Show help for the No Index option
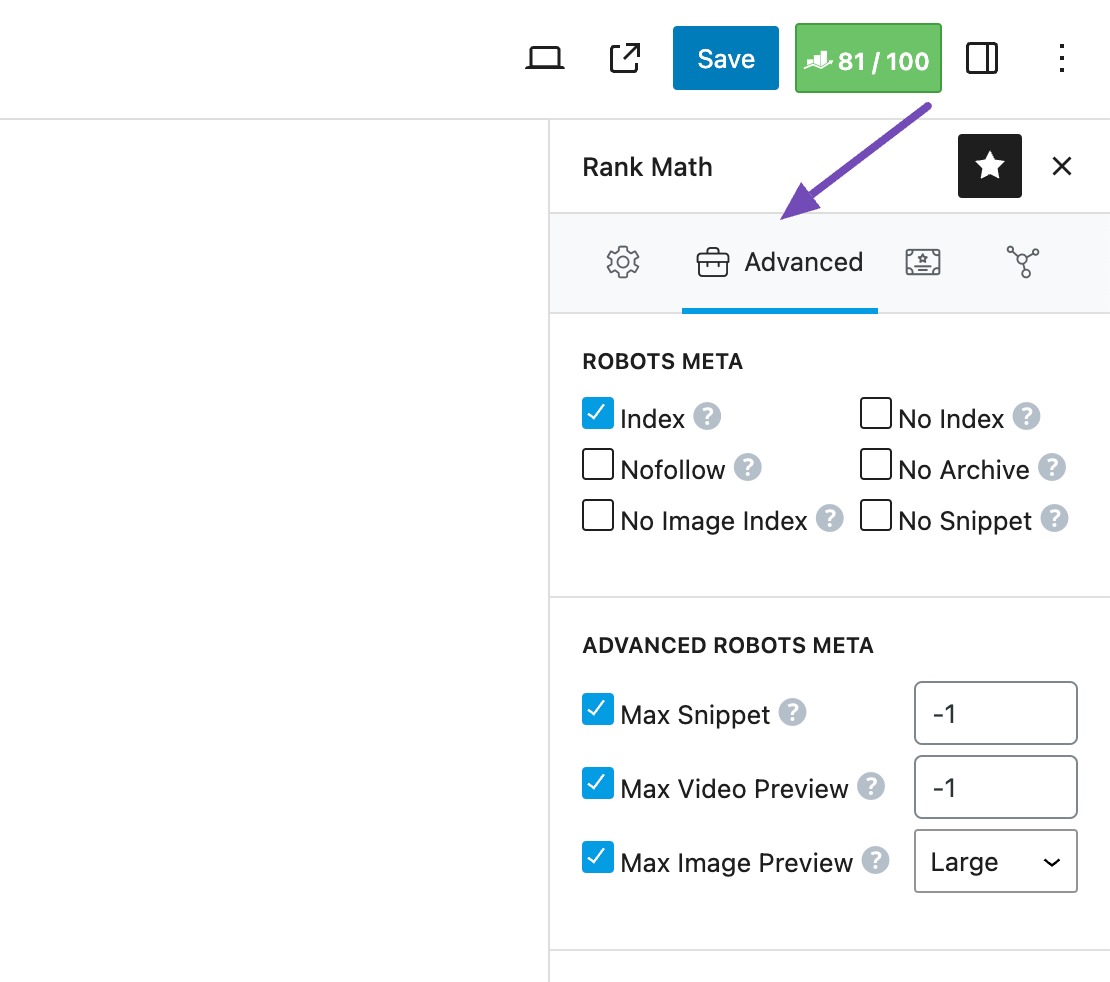Viewport: 1110px width, 982px height. tap(1026, 416)
